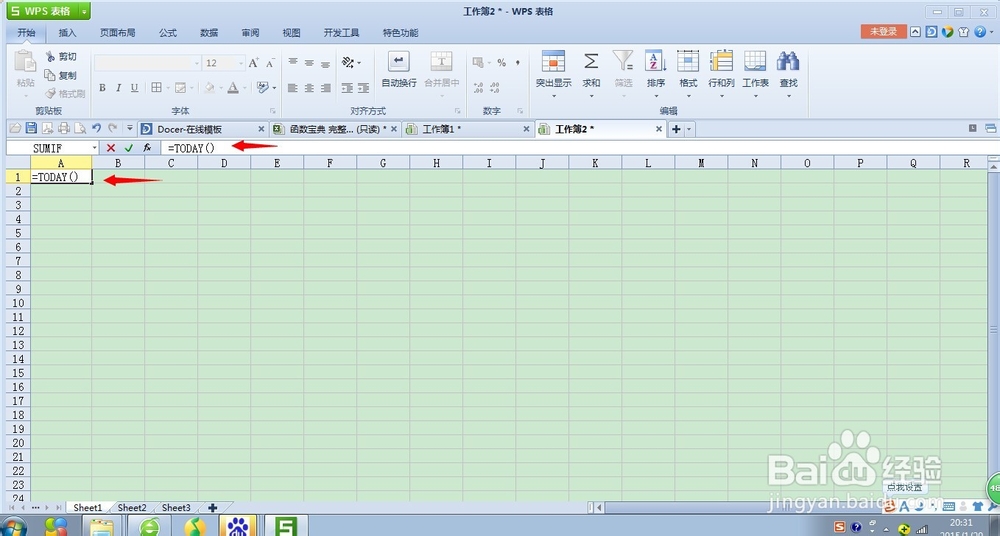Open the font size 12 dropdown
The width and height of the screenshot is (1000, 536).
[x=240, y=63]
